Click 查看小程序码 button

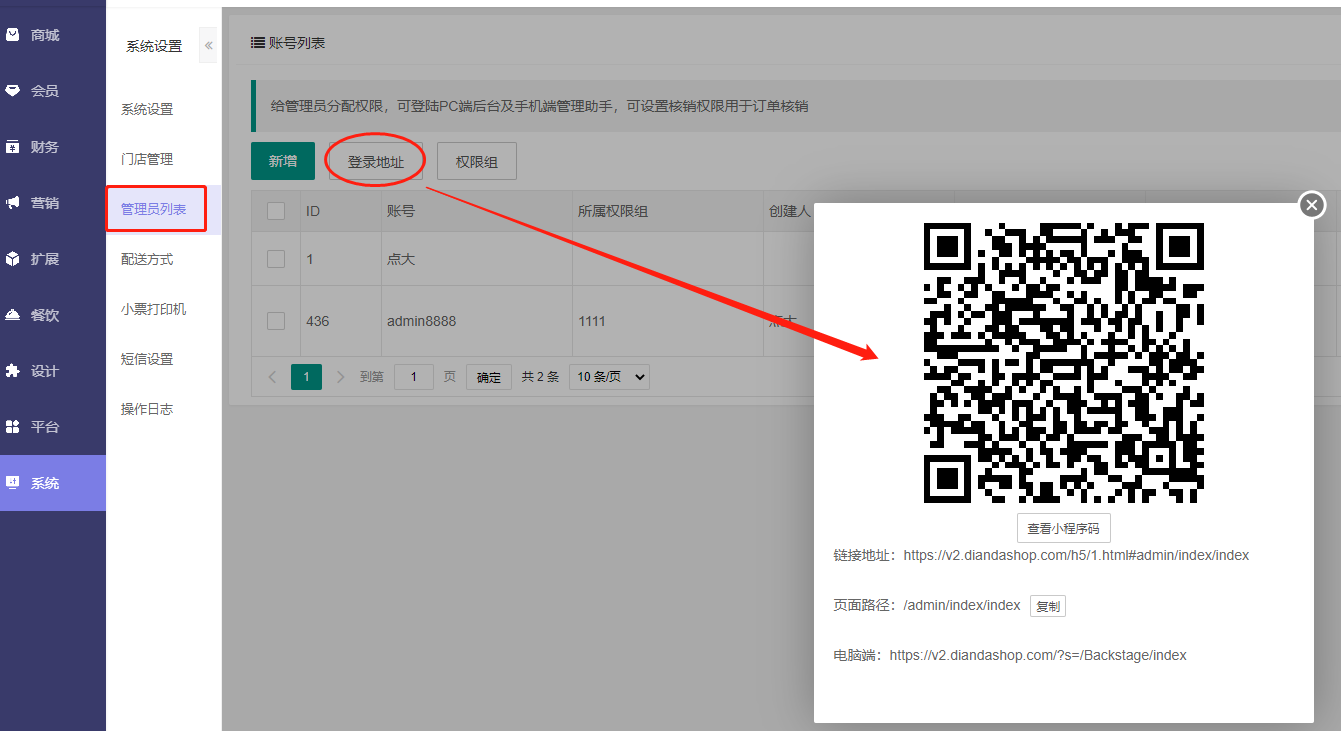click(1063, 528)
